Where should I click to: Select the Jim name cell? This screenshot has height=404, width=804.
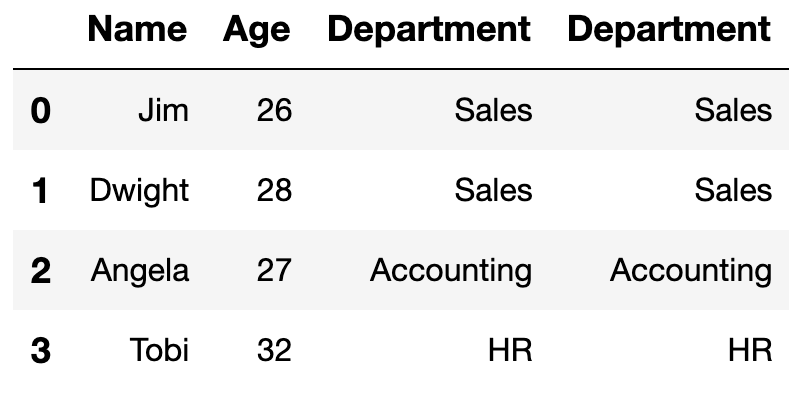[164, 110]
